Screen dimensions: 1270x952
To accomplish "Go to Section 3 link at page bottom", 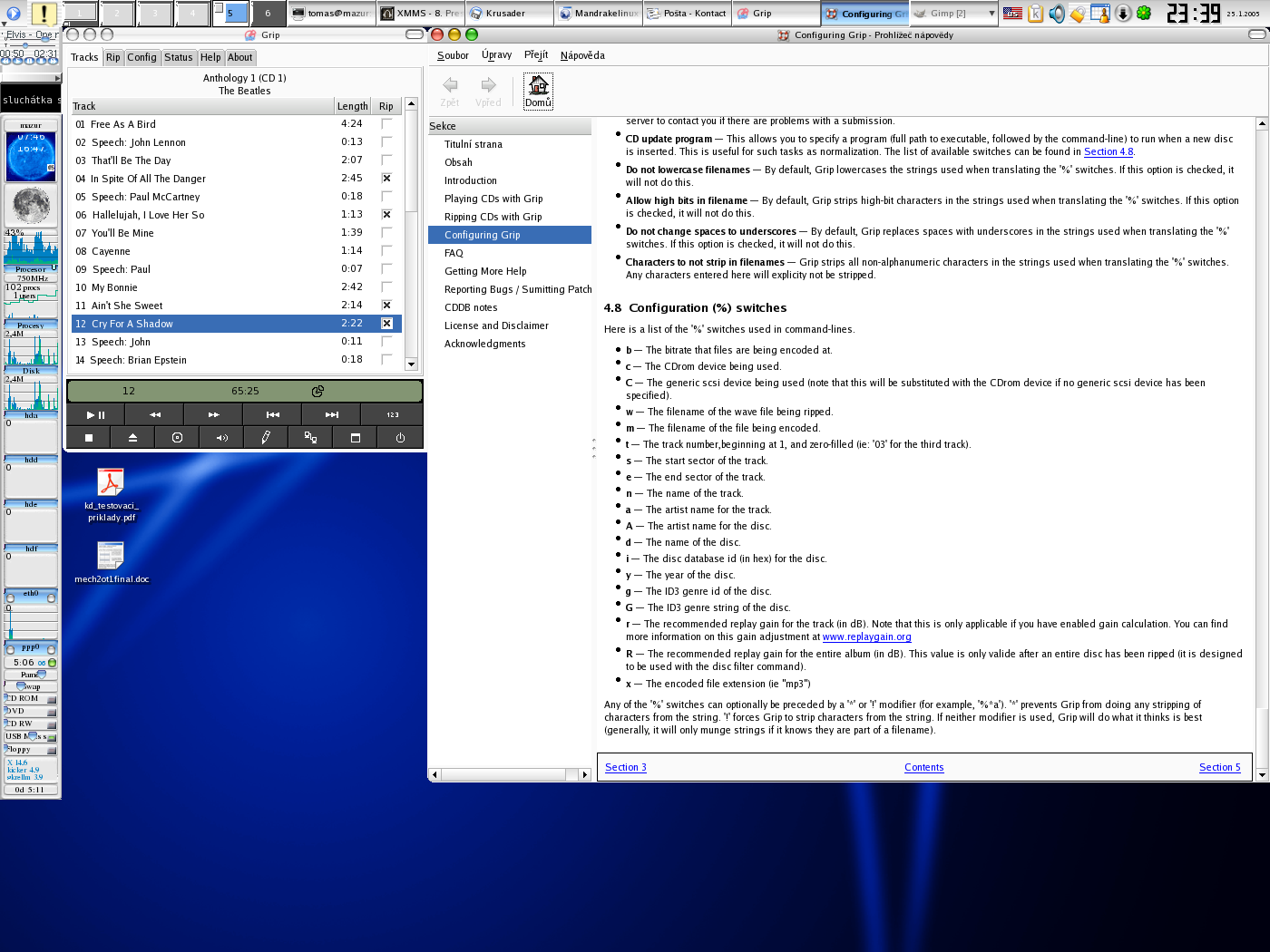I will tap(626, 768).
